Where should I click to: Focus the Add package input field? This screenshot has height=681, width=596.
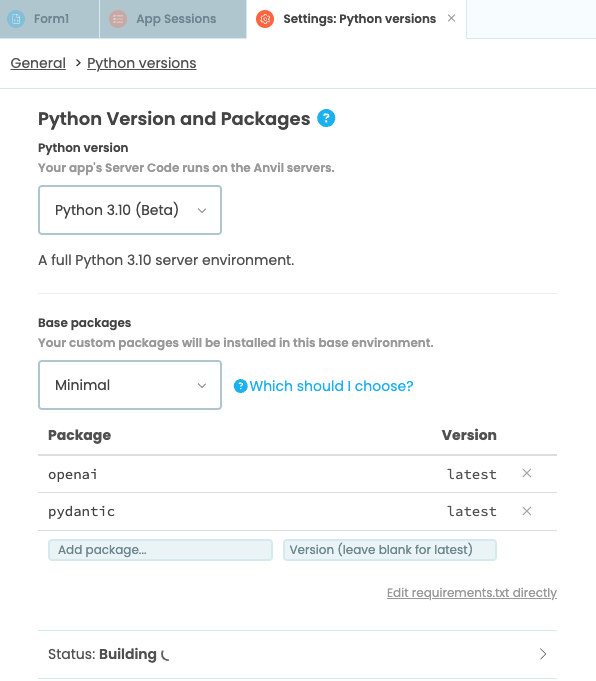160,550
